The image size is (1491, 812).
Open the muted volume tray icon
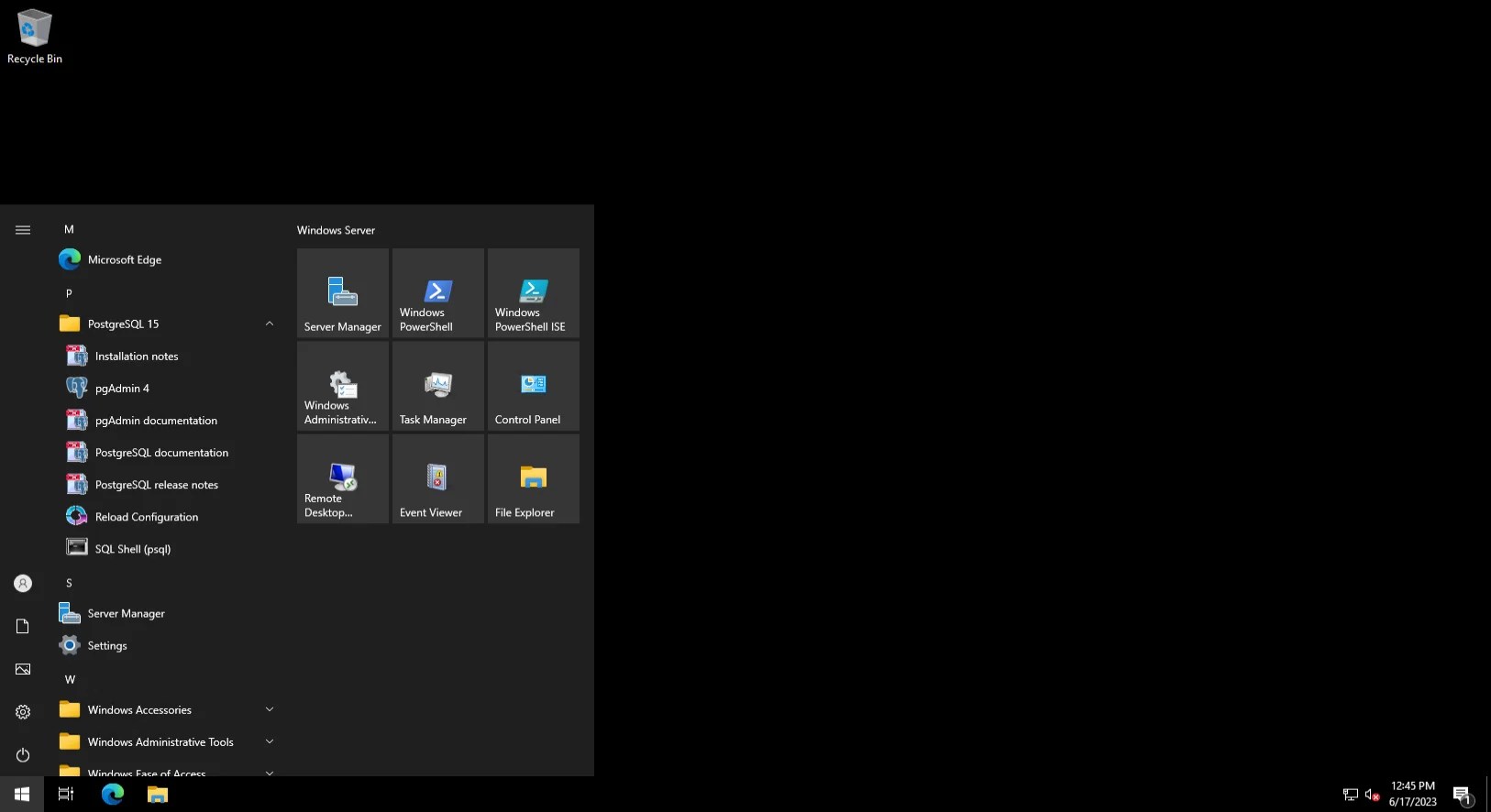click(1373, 795)
